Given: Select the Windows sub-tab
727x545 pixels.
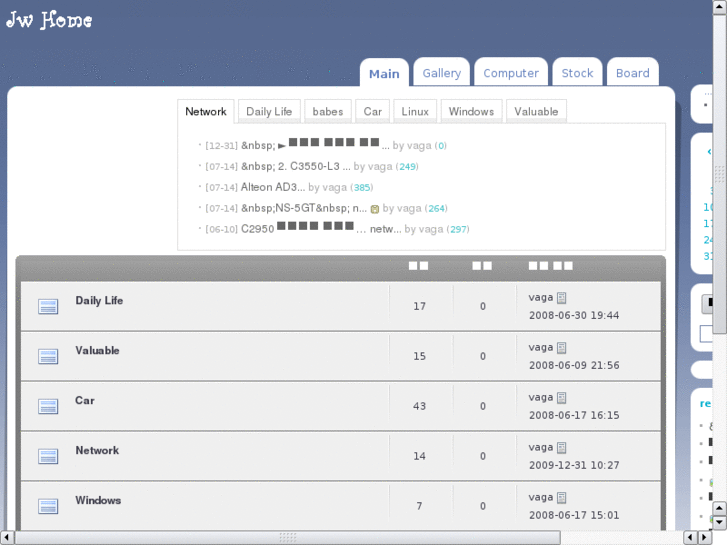Looking at the screenshot, I should [471, 111].
